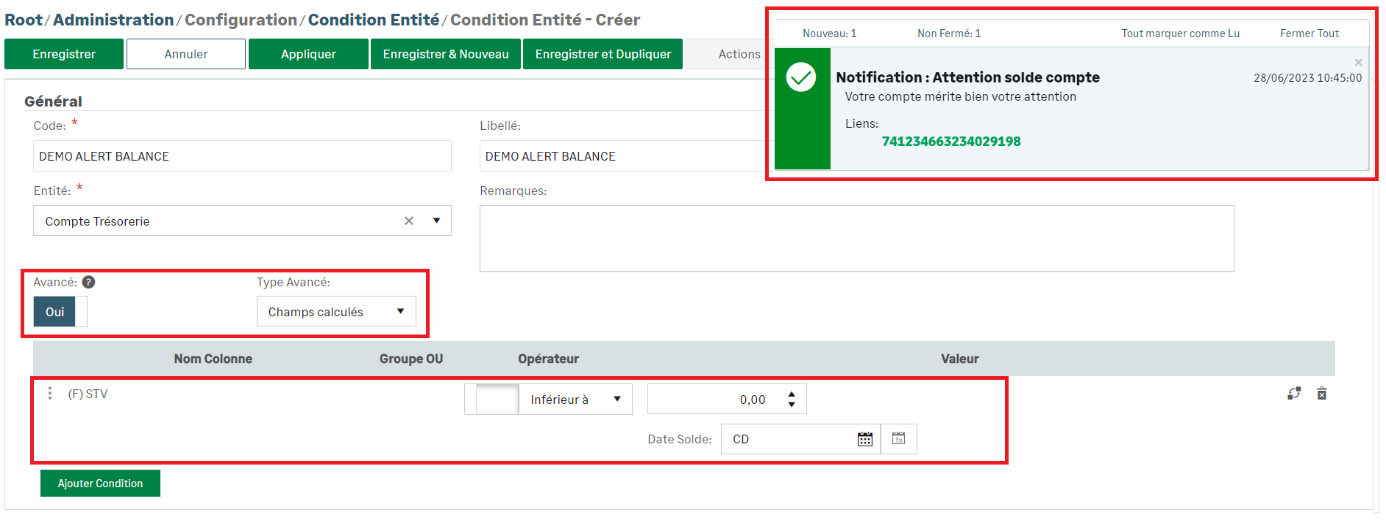
Task: Click the formula icon beside Date Solde
Action: [x=898, y=439]
